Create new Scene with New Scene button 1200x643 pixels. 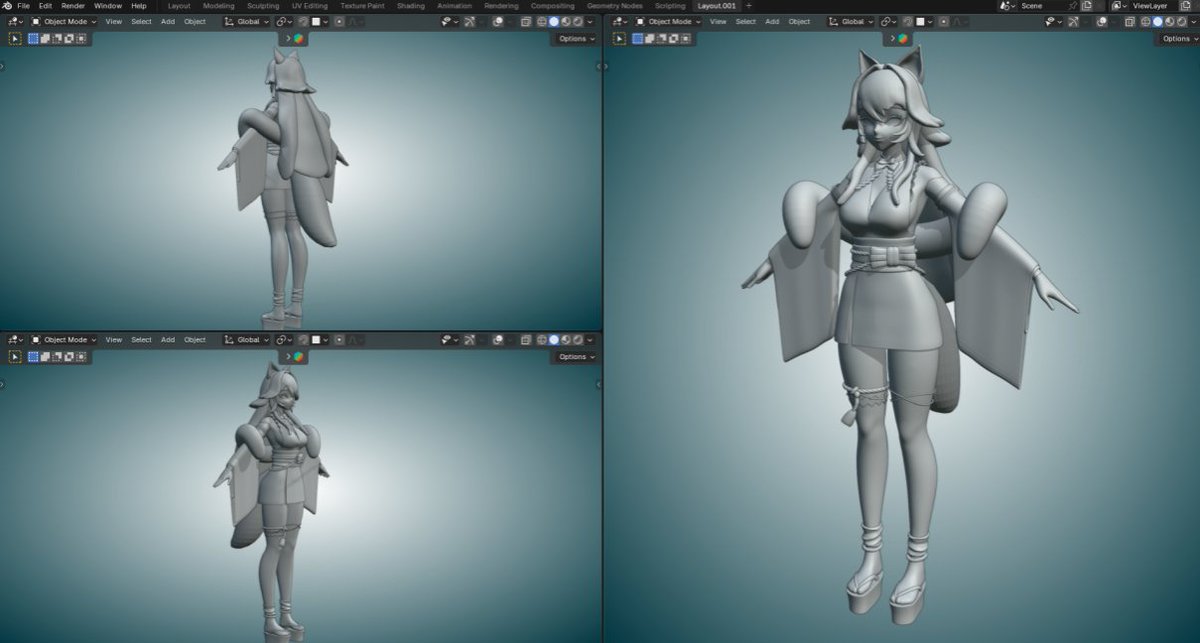click(1086, 5)
